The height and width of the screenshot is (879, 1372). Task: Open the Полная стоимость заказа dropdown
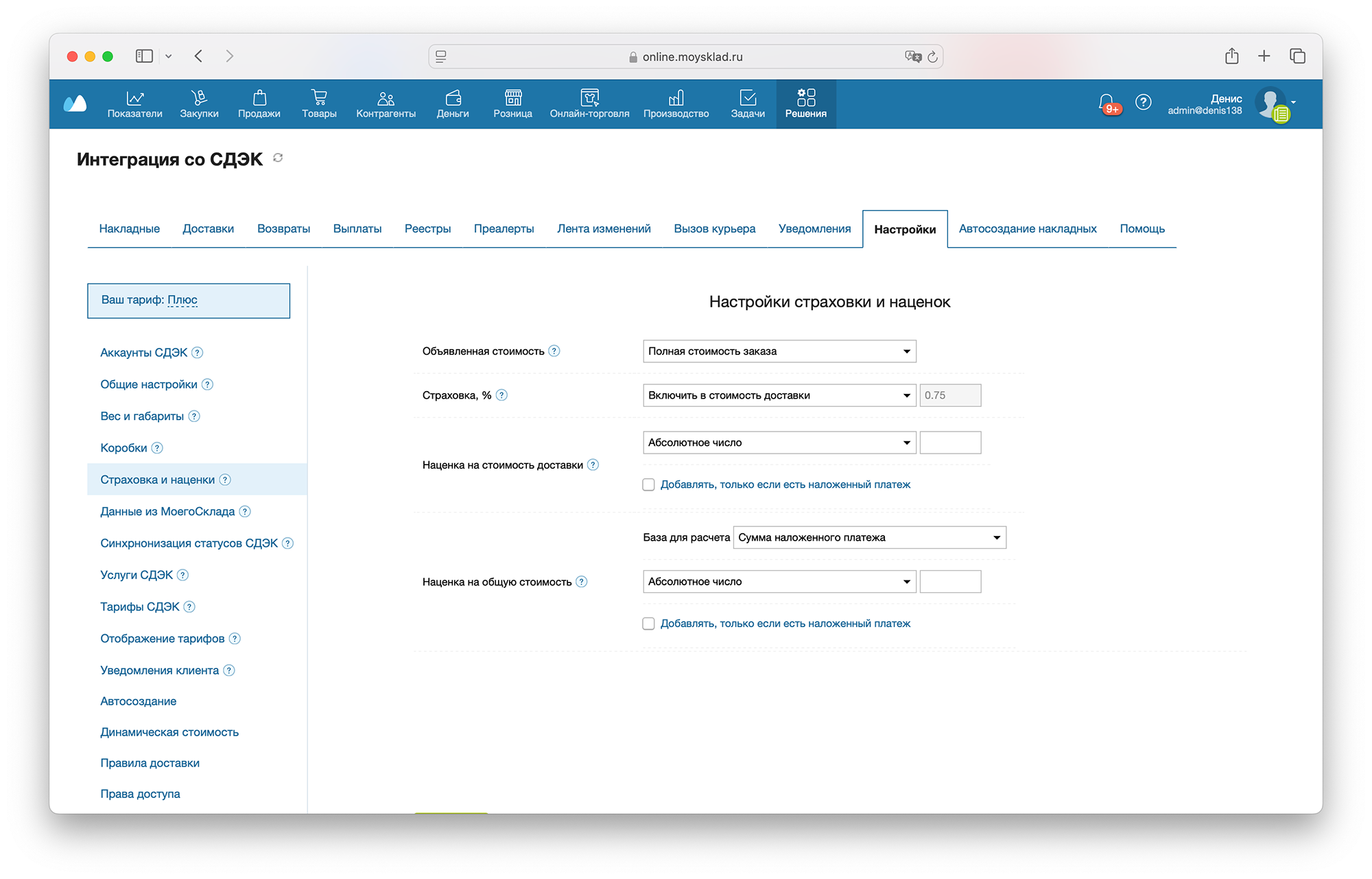[779, 351]
